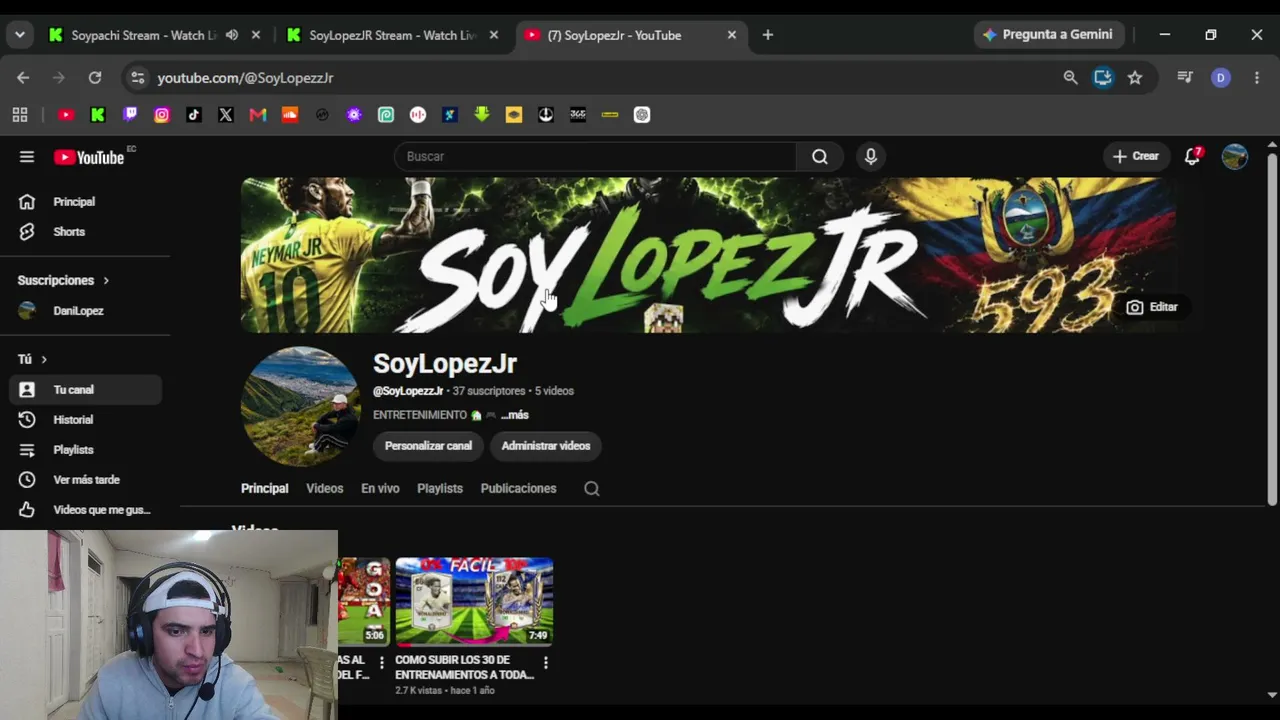This screenshot has height=720, width=1280.
Task: Open the En vivo tab
Action: pyautogui.click(x=380, y=488)
